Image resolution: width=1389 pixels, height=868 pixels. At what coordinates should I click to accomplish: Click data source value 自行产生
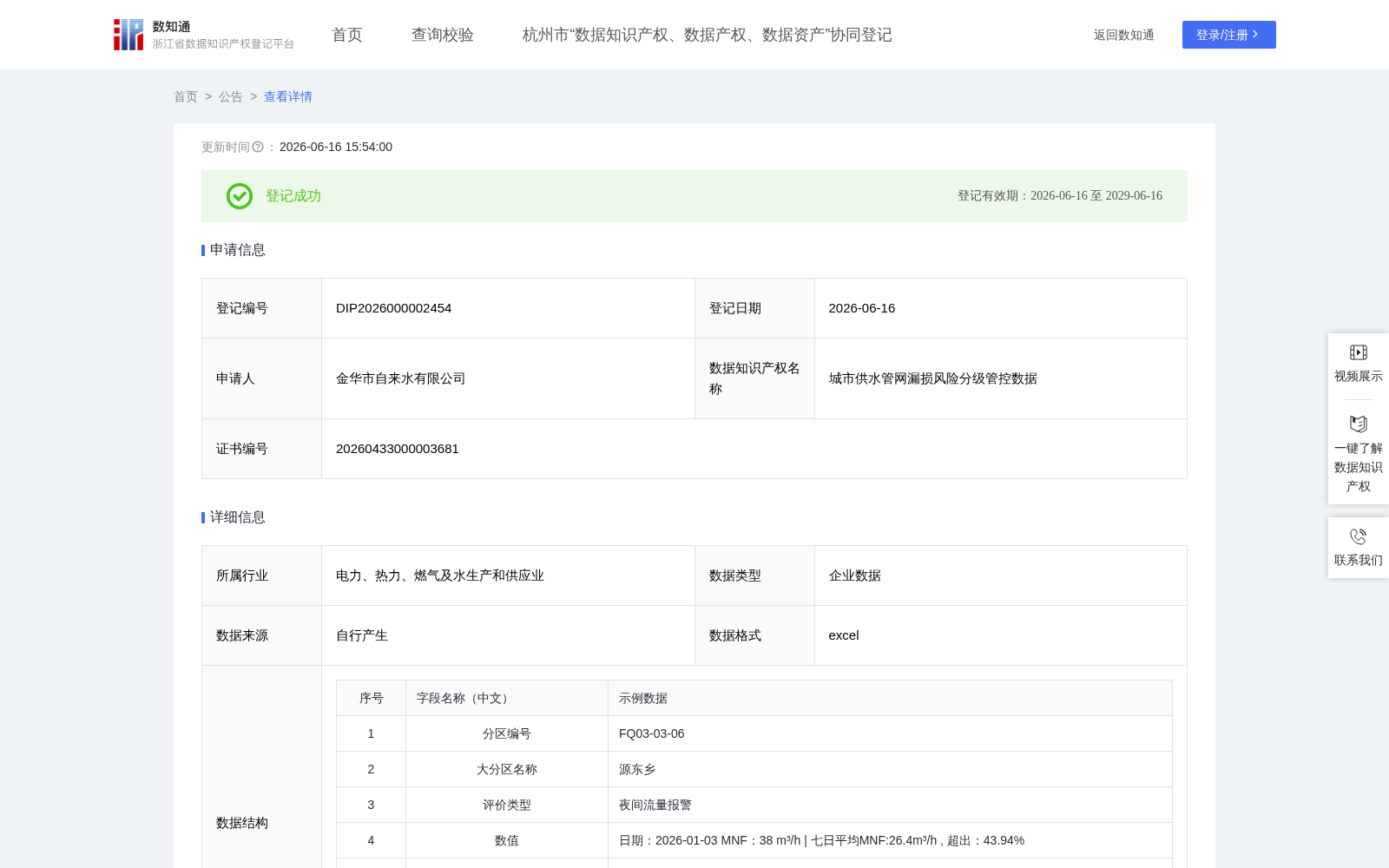pyautogui.click(x=362, y=635)
